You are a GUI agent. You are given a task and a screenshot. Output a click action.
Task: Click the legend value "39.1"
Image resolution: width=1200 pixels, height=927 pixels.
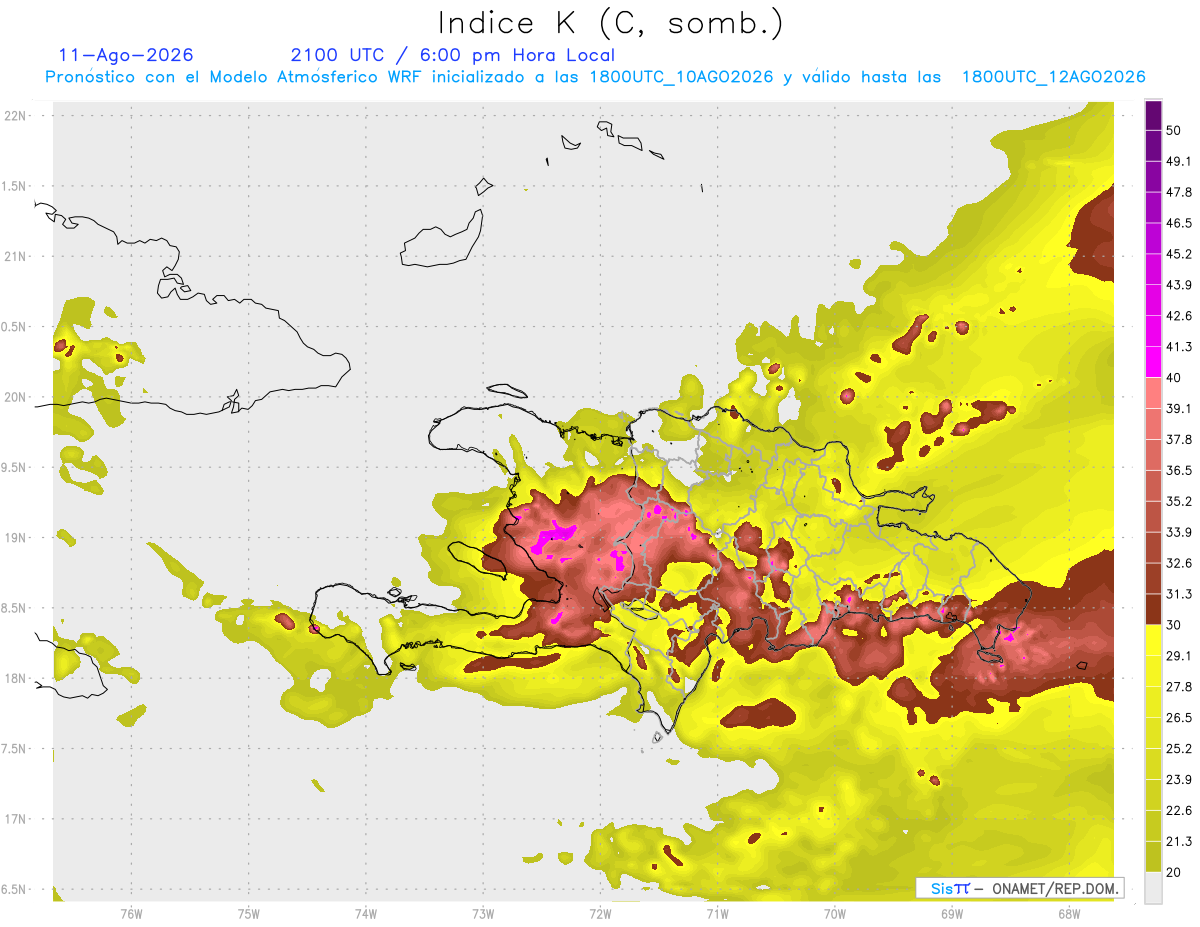pos(1179,409)
